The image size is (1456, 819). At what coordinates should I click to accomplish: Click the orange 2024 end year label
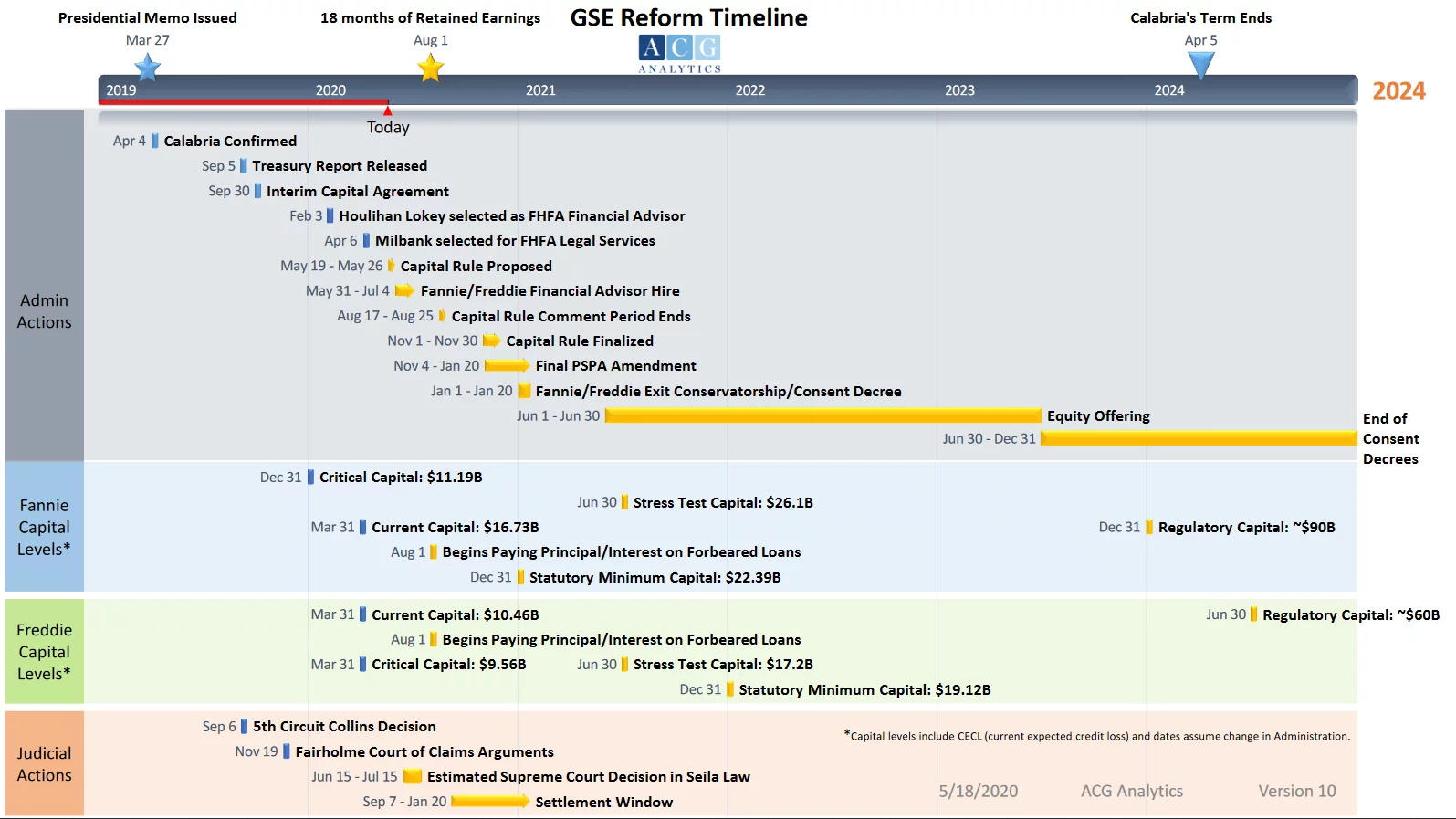coord(1398,91)
